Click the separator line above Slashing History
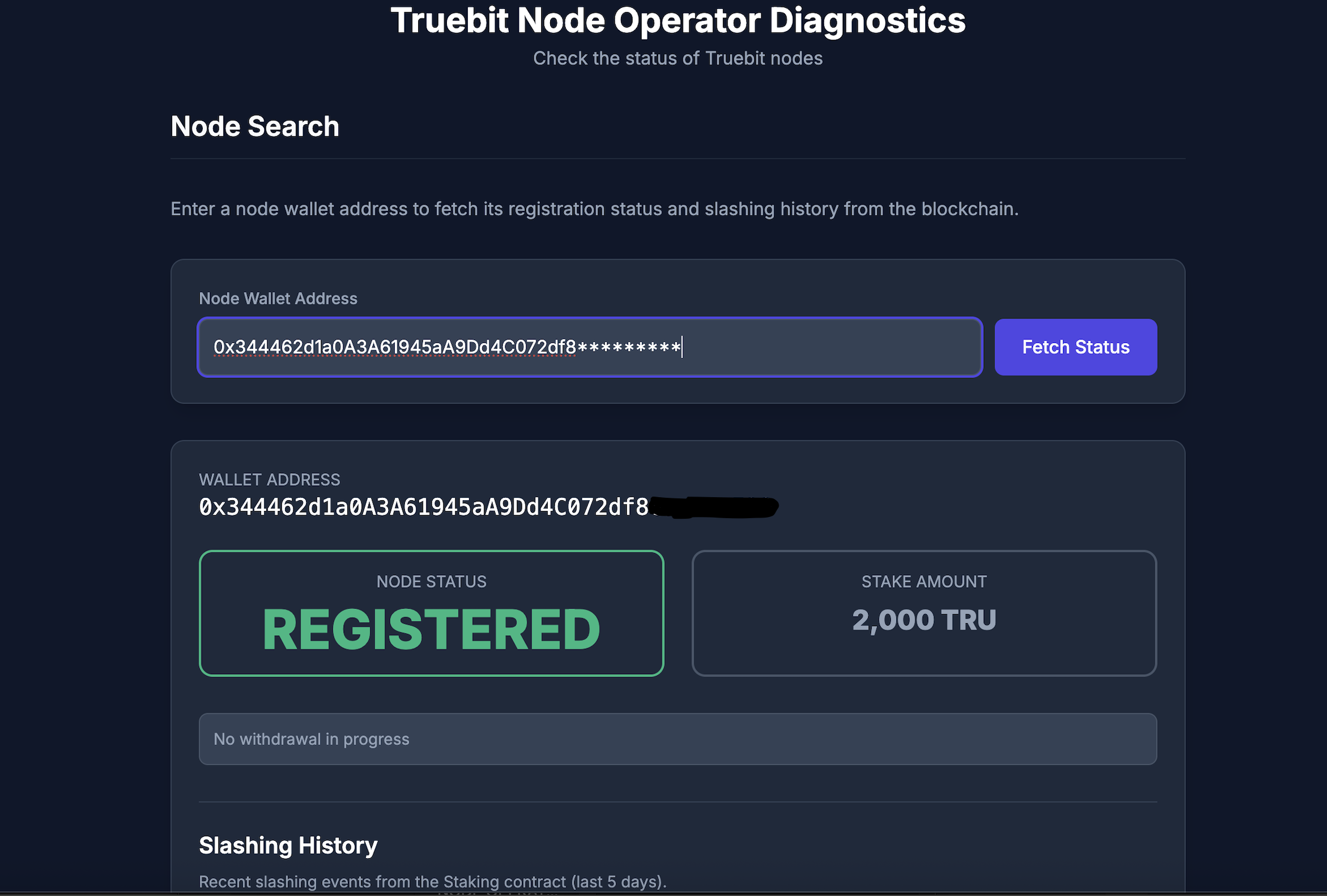Screen dimensions: 1327x896 [x=677, y=802]
